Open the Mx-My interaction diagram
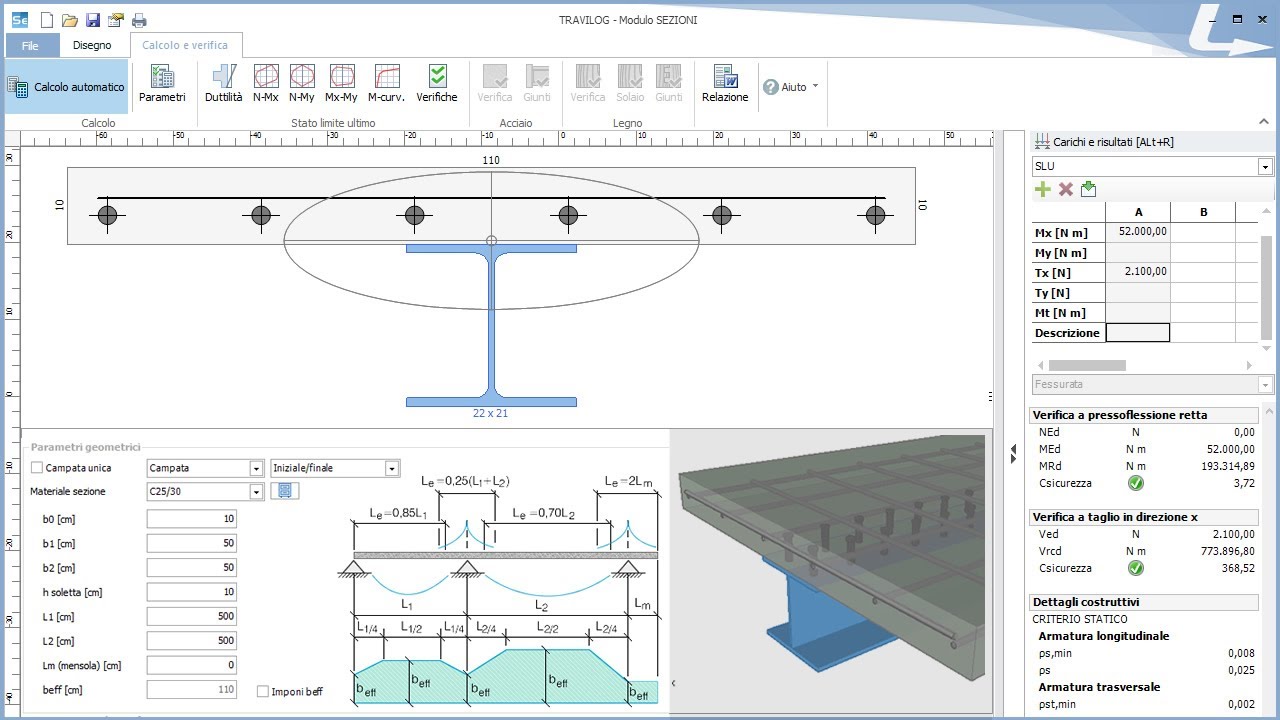 (x=342, y=84)
